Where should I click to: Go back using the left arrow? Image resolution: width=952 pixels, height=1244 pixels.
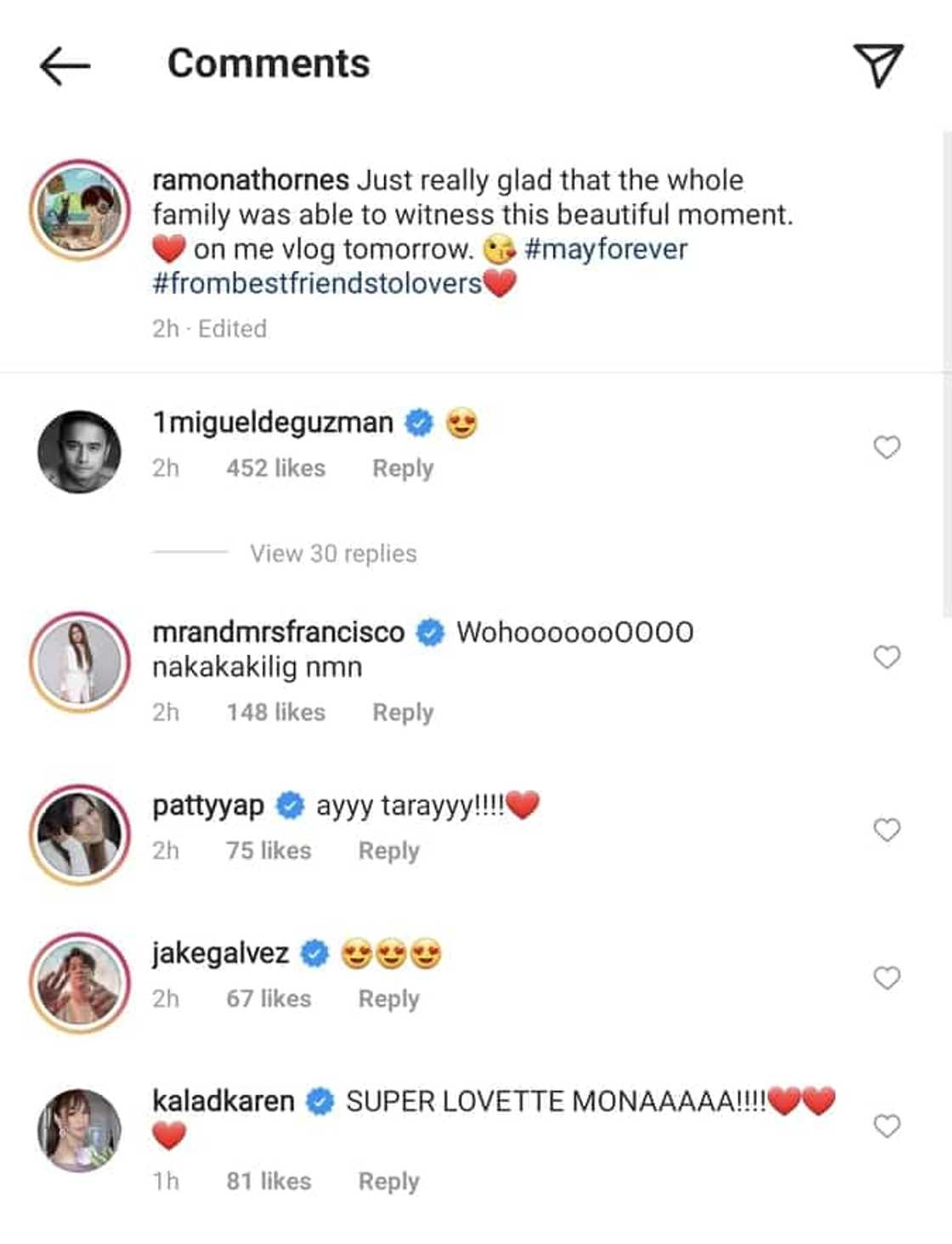(x=65, y=65)
